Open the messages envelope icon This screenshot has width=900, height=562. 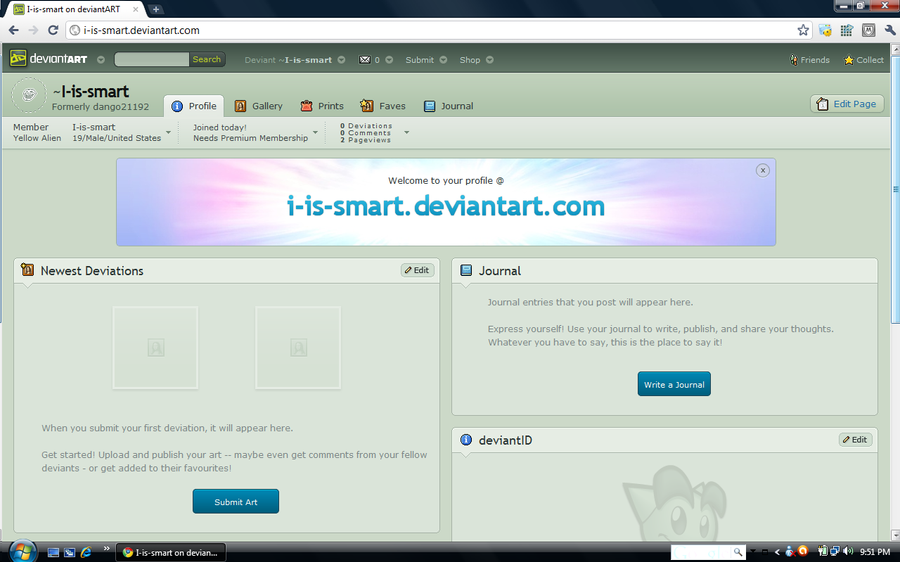364,60
